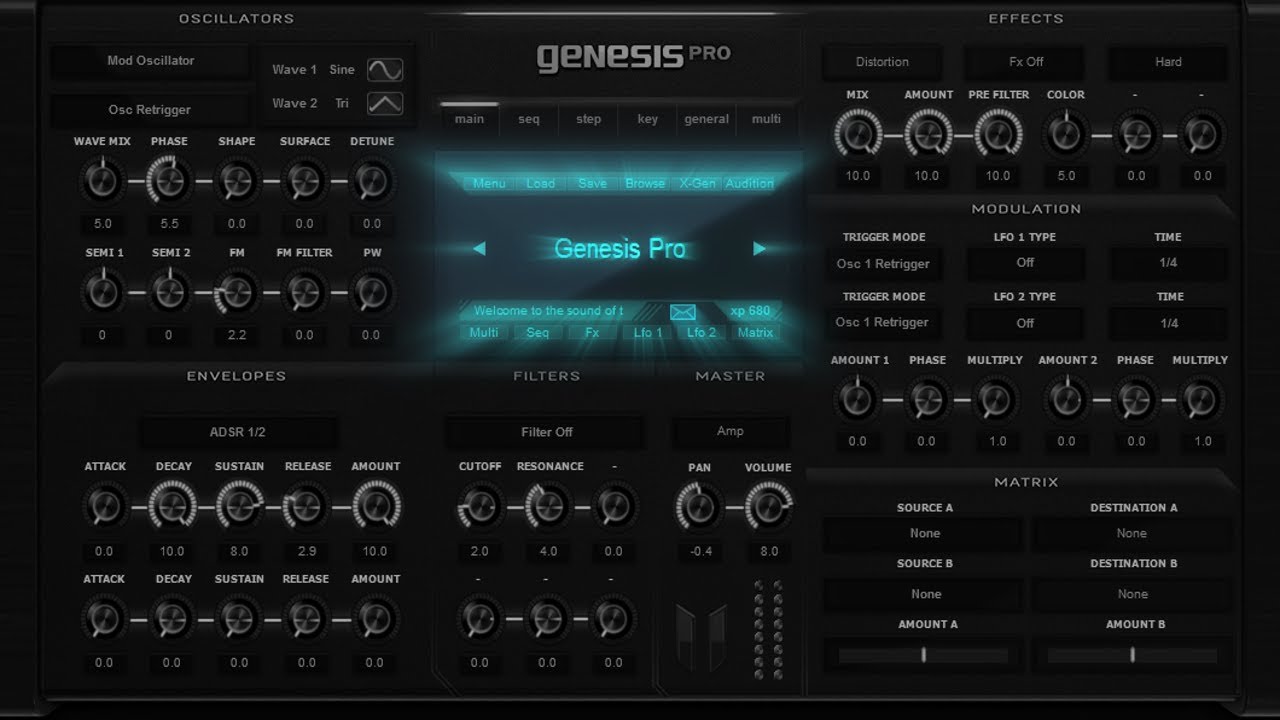Image resolution: width=1280 pixels, height=720 pixels.
Task: Go to next preset with right arrow
Action: pyautogui.click(x=759, y=248)
